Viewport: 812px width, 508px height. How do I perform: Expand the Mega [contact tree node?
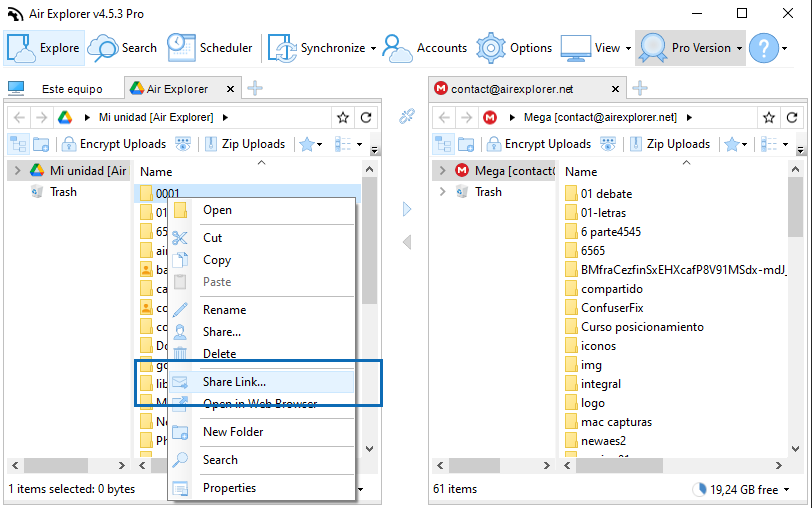click(x=442, y=170)
